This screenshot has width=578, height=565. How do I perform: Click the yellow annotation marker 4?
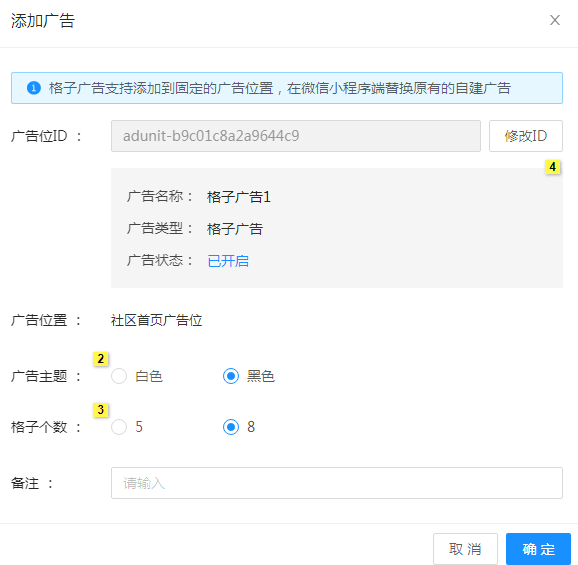[x=553, y=167]
